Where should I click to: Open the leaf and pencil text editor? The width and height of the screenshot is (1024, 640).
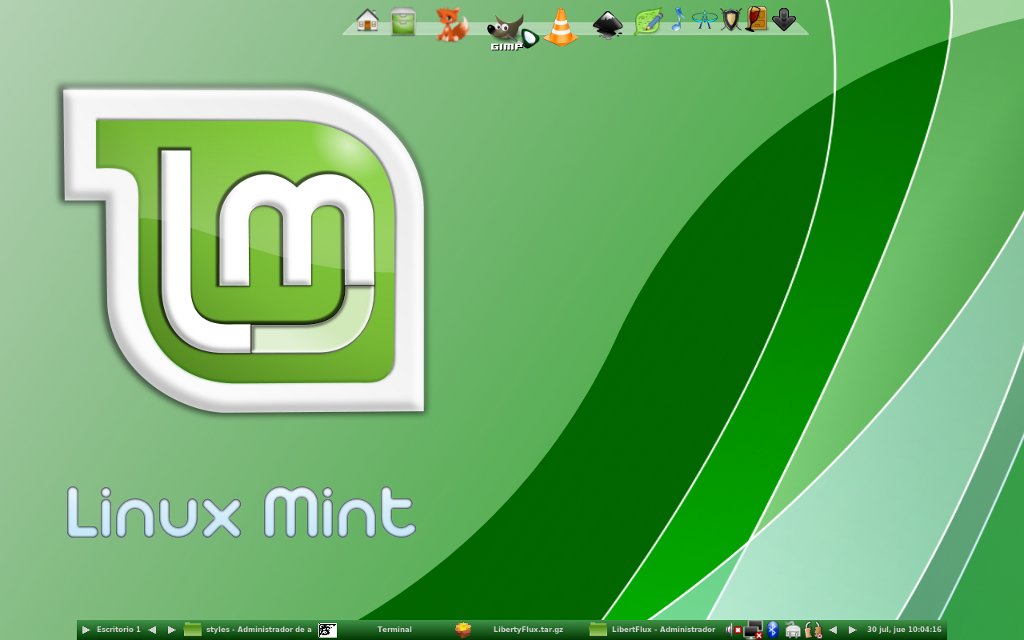(x=648, y=21)
